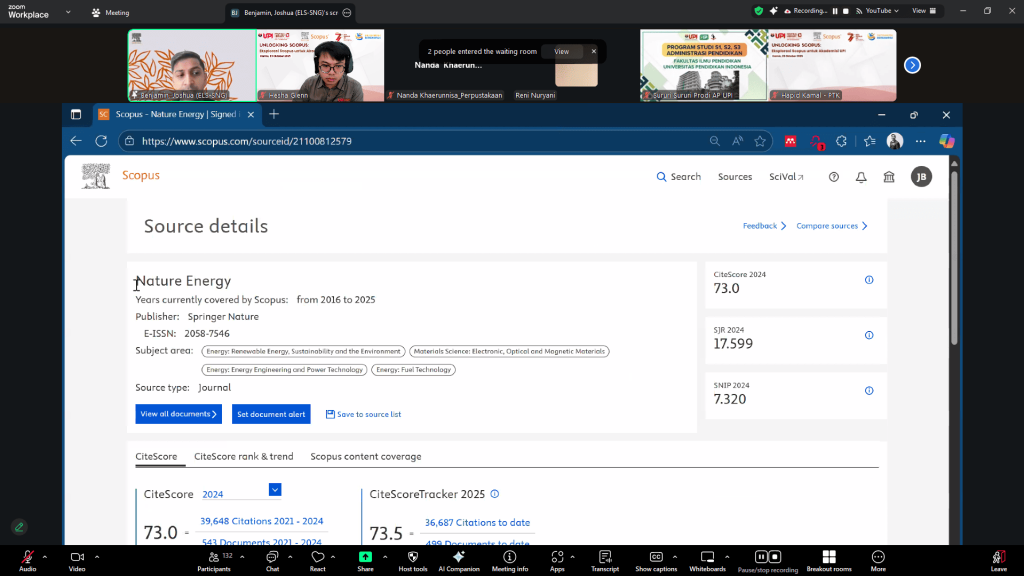Image resolution: width=1024 pixels, height=576 pixels.
Task: Click the Scopus help question mark icon
Action: pyautogui.click(x=834, y=177)
